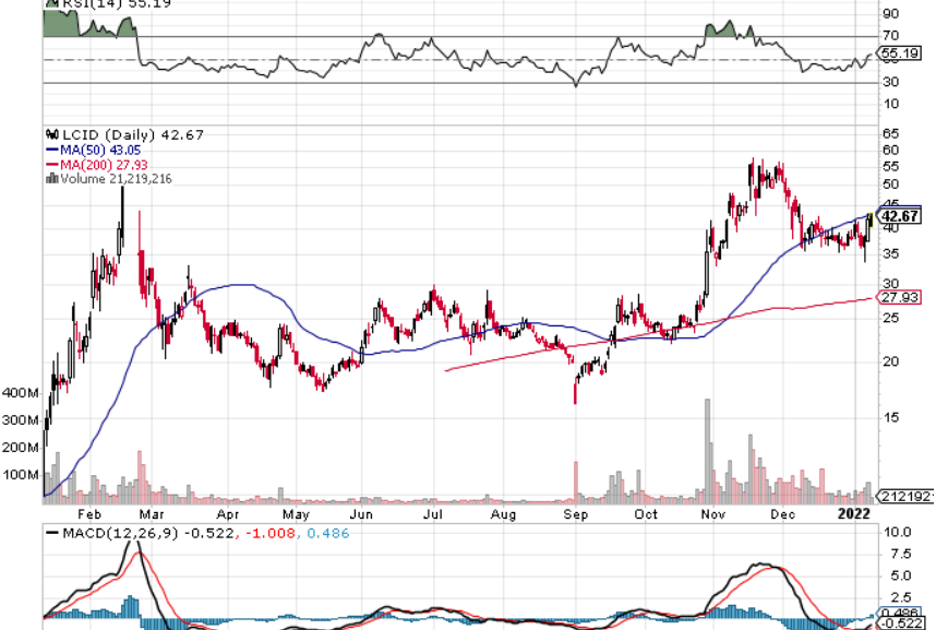The height and width of the screenshot is (630, 936).
Task: Click the '25' price scale label
Action: [891, 318]
